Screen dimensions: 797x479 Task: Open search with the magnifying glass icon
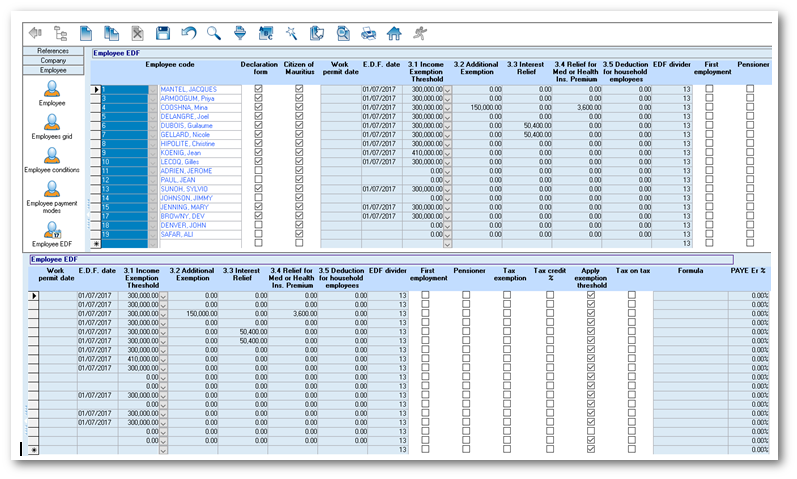click(214, 33)
